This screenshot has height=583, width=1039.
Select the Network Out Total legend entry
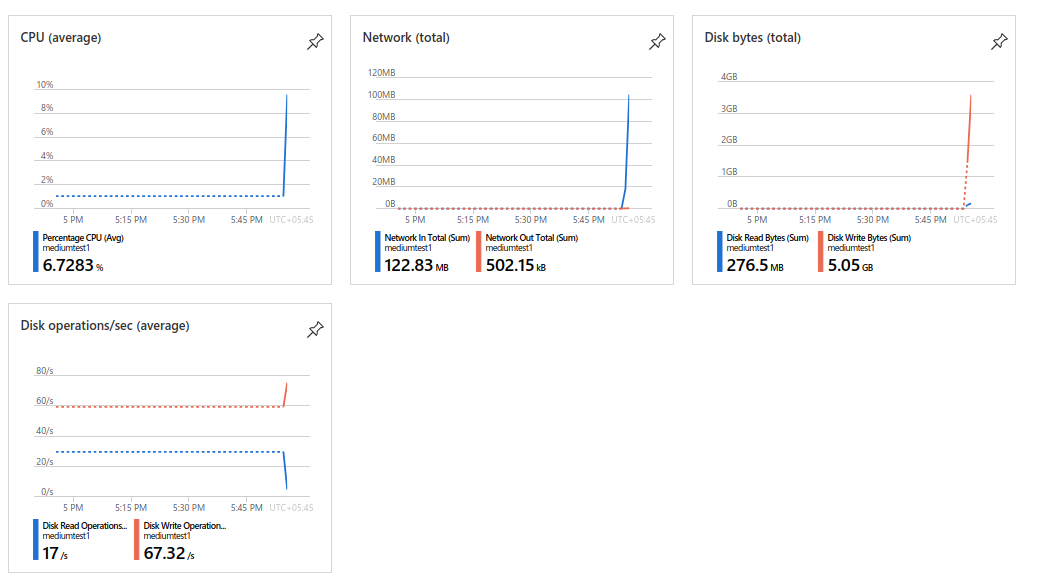click(x=527, y=252)
